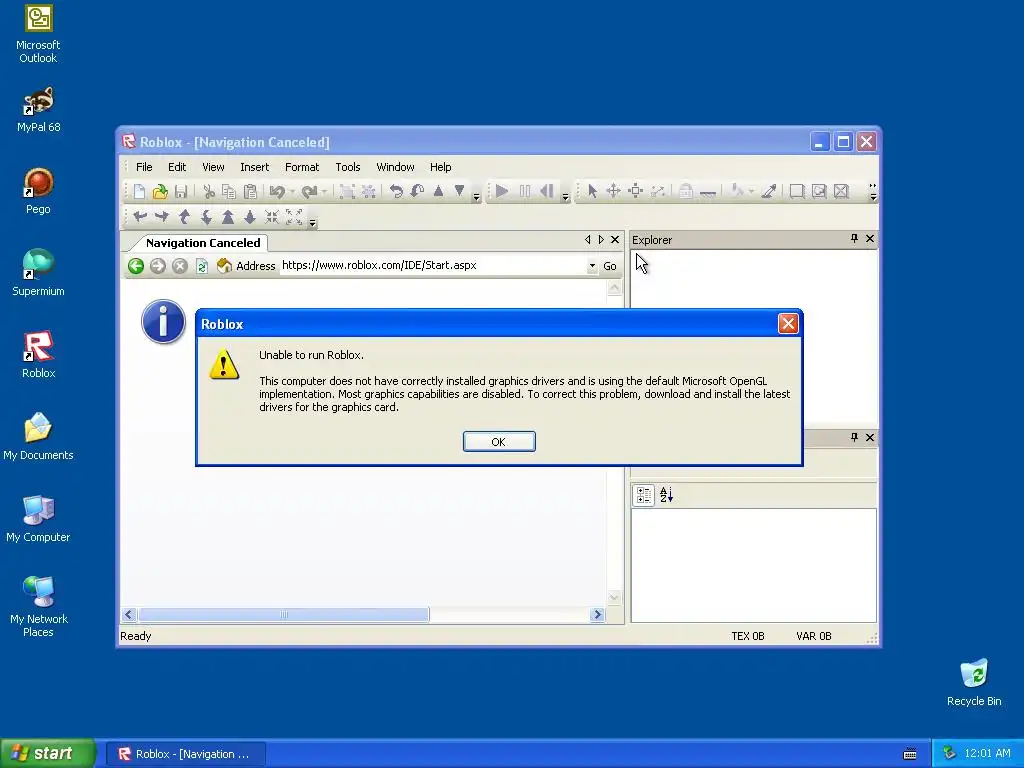Select the arrow pointer tool
This screenshot has height=768, width=1024.
[592, 191]
